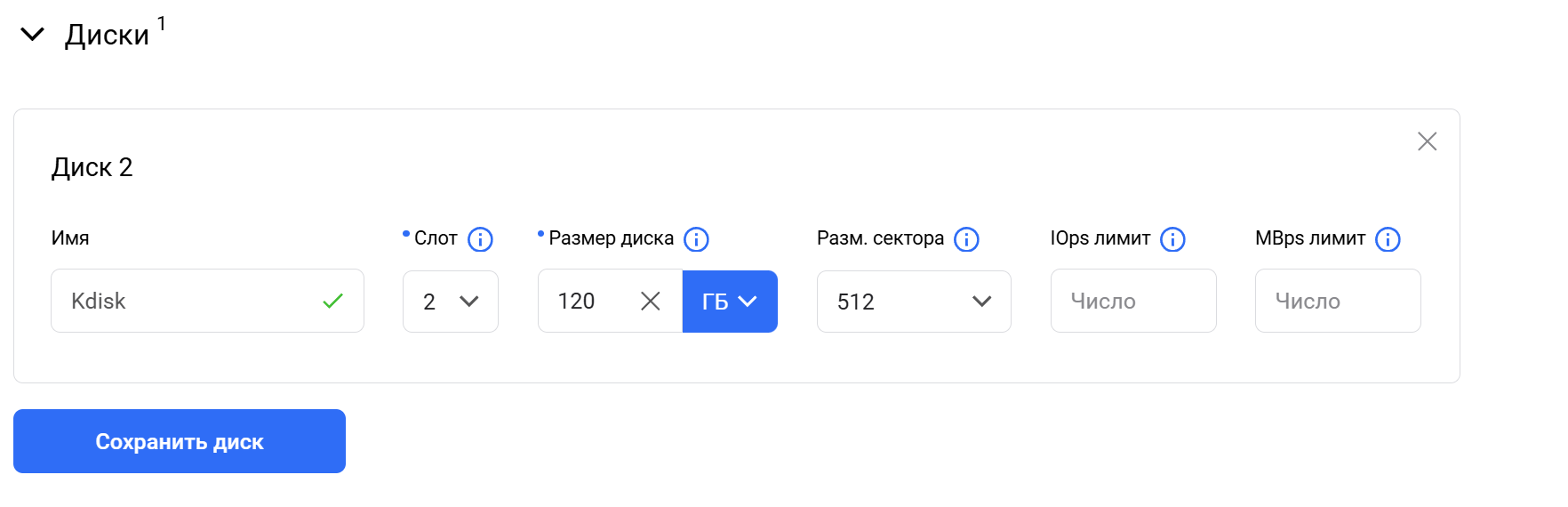The width and height of the screenshot is (1568, 507).
Task: Clear the disk size value with X
Action: pos(651,302)
